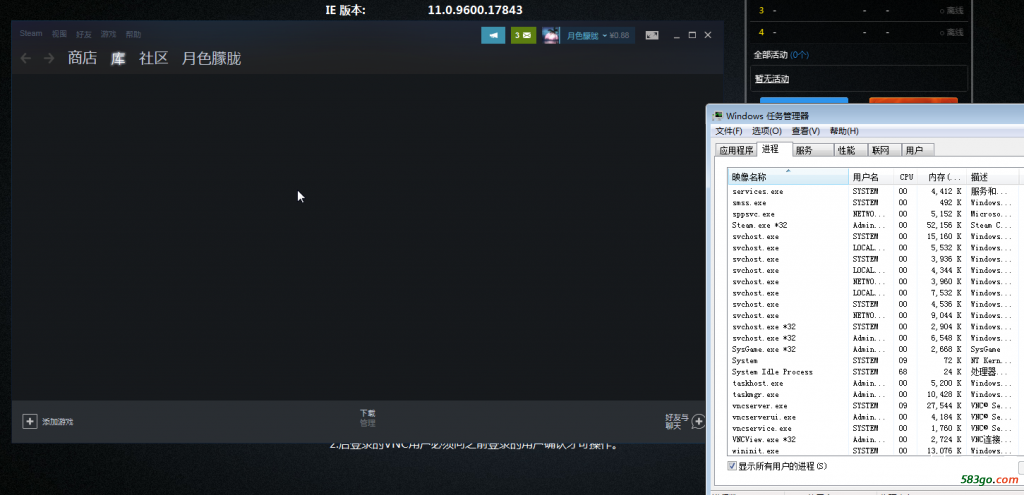Maximize the Steam window
Viewport: 1024px width, 495px height.
tap(692, 35)
